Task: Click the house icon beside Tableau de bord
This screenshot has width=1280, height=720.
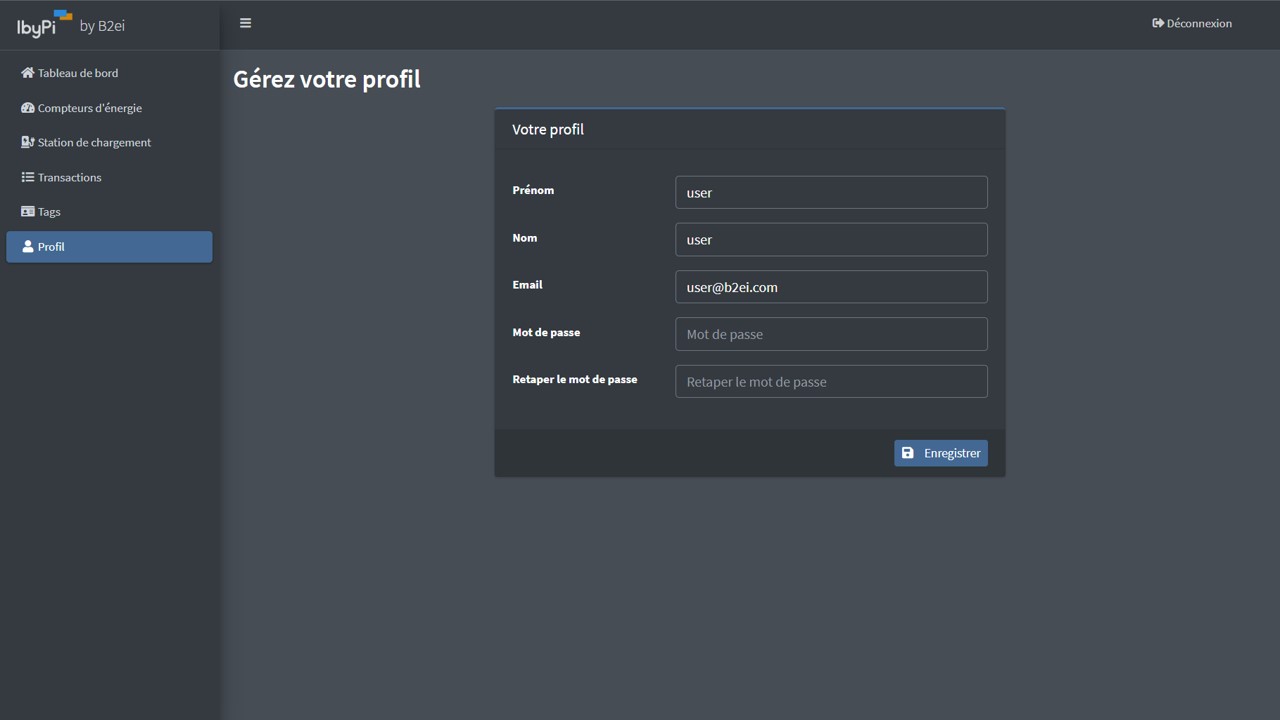Action: click(28, 73)
